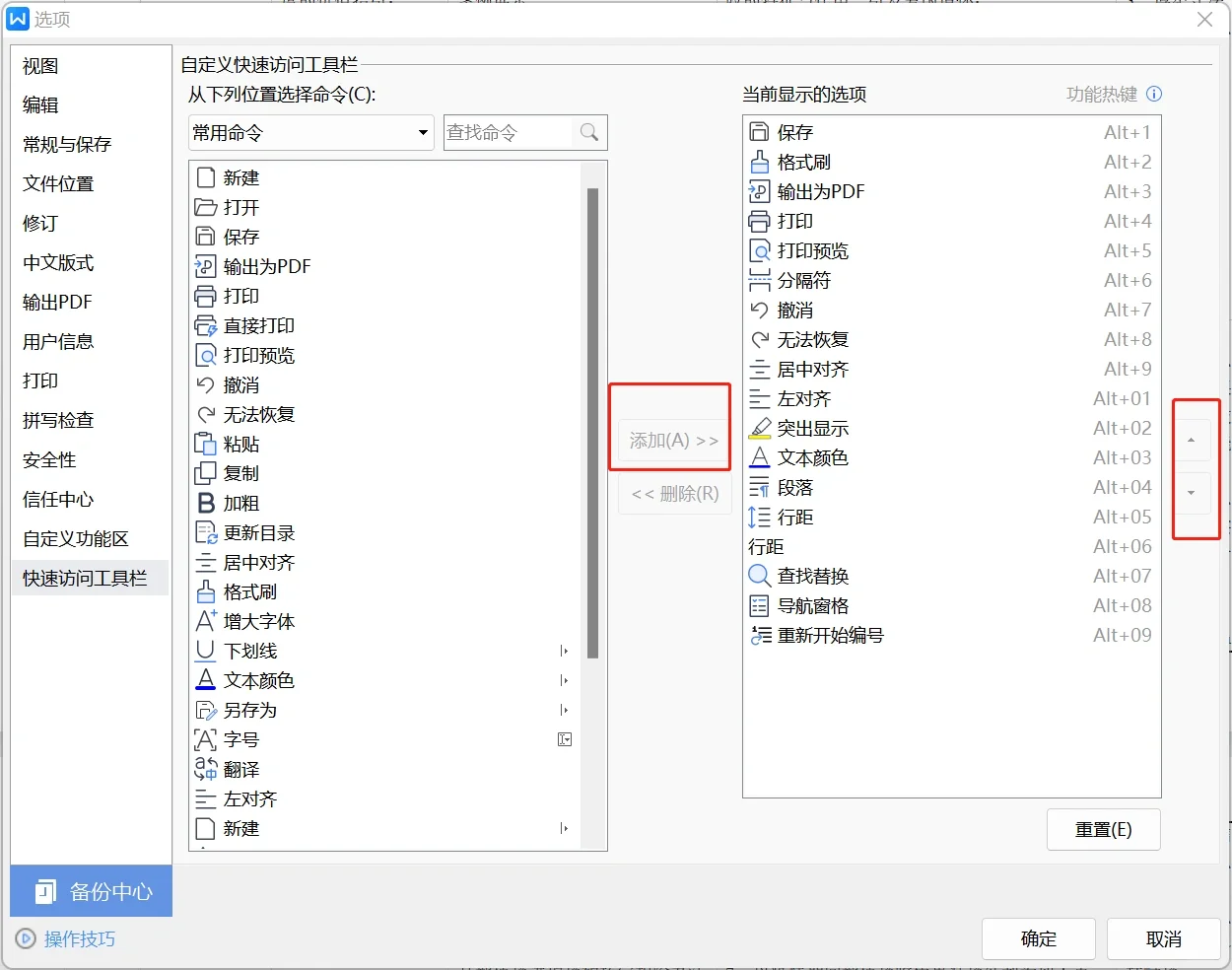Click the << 删除(R) button
This screenshot has height=970, width=1232.
pos(675,494)
